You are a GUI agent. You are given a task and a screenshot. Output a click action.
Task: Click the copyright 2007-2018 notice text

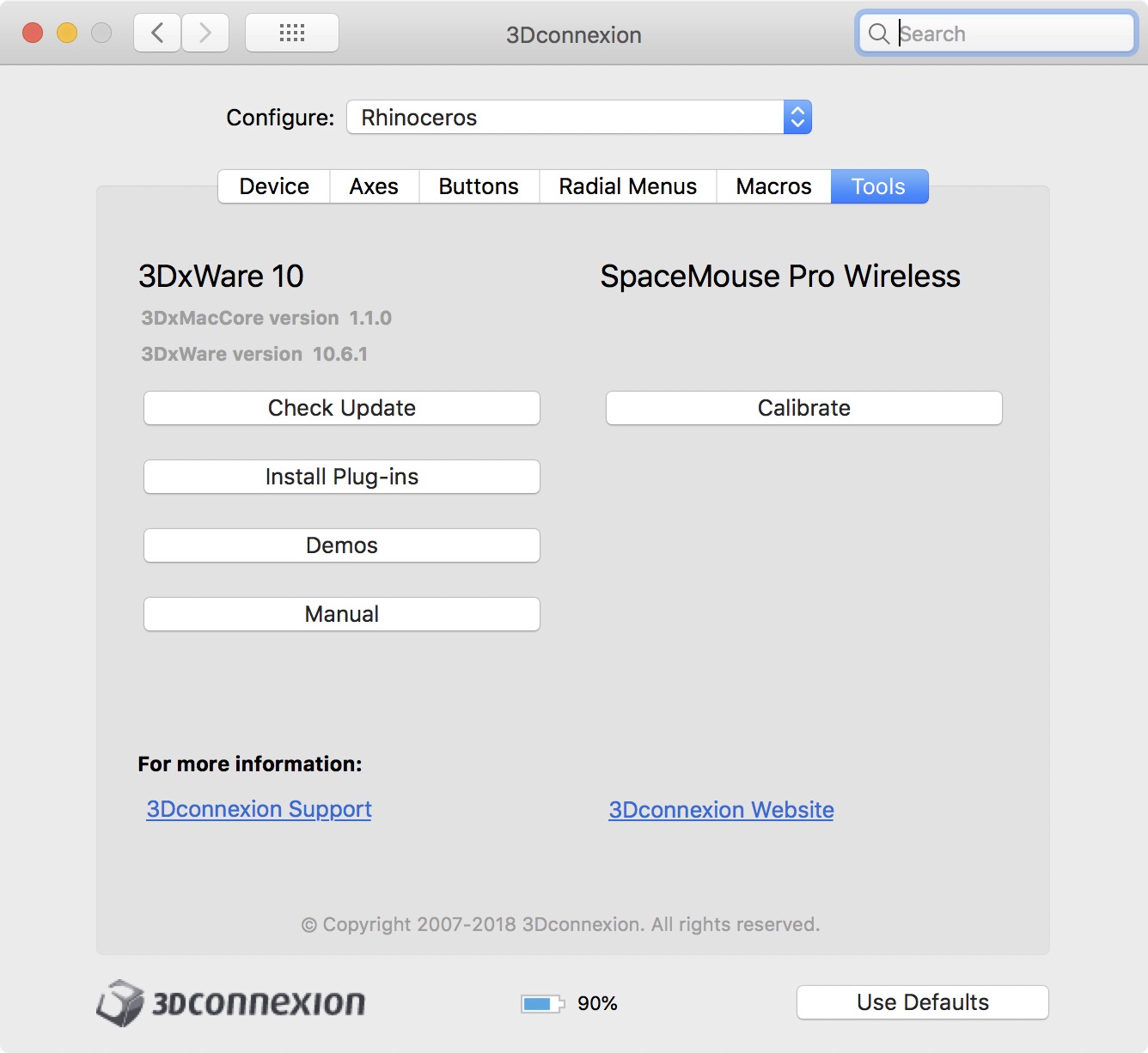tap(560, 924)
